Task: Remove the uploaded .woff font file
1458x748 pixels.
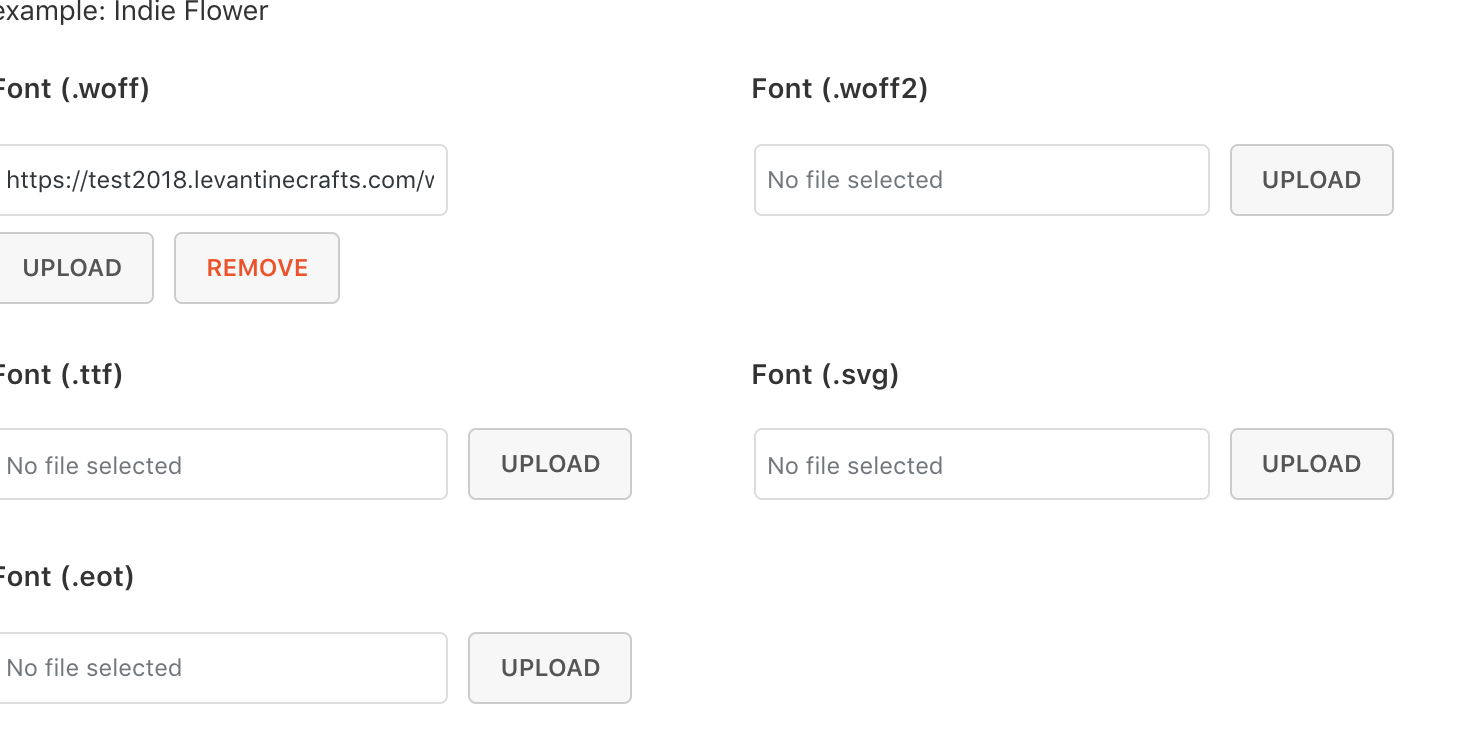Action: 257,268
